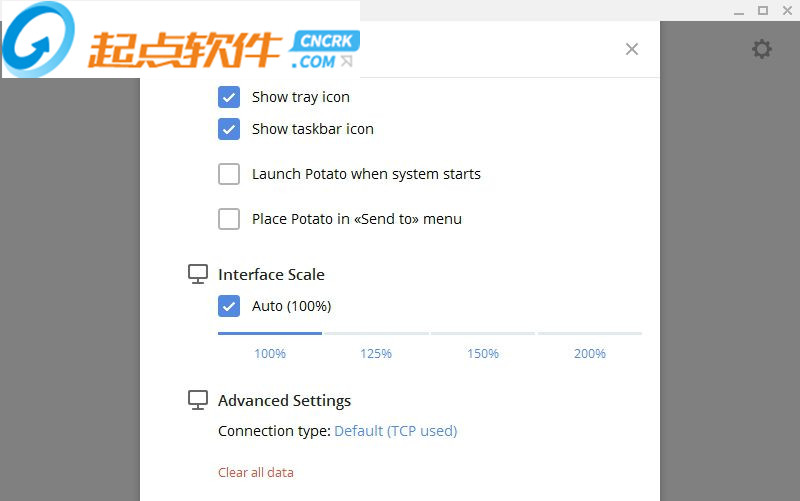Maximize the Potato window
This screenshot has width=800, height=501.
click(x=763, y=10)
